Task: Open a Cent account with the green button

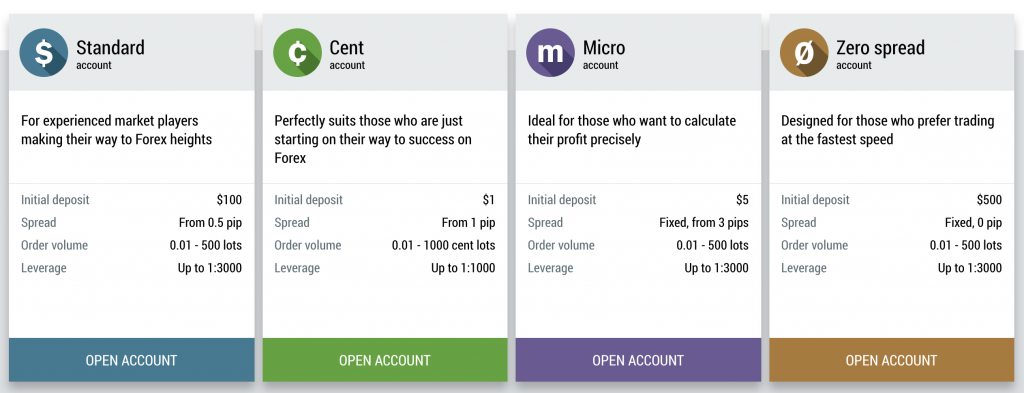Action: point(385,360)
